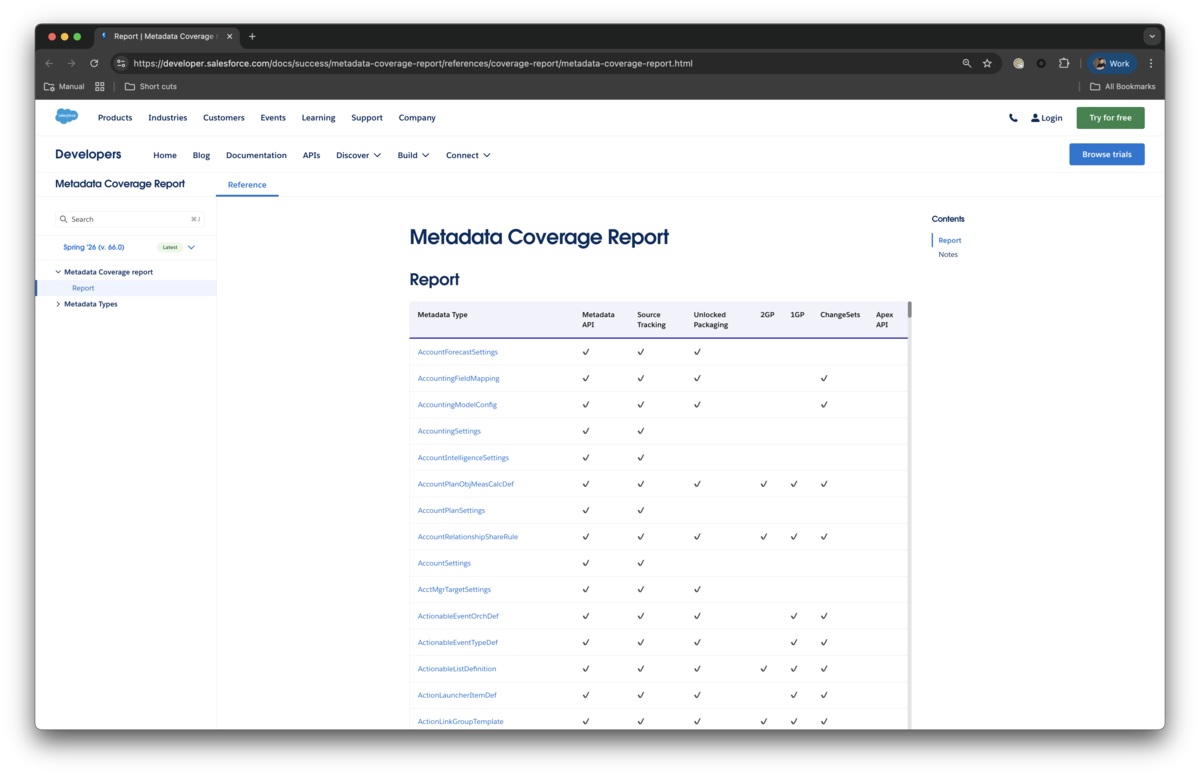The image size is (1200, 776).
Task: Open Chrome's three-dot menu
Action: click(x=1151, y=63)
